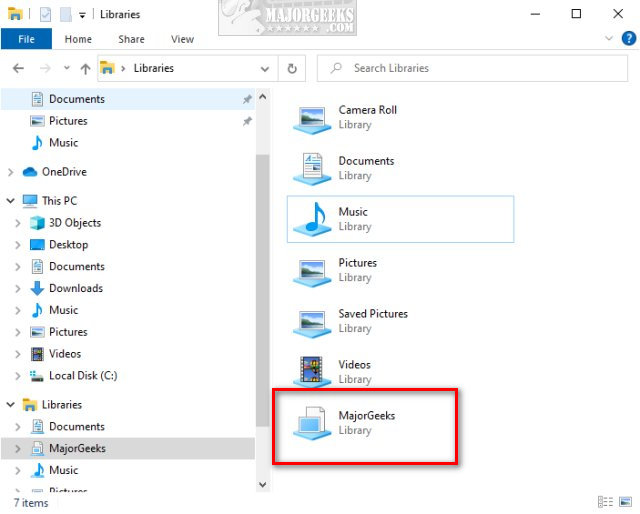The height and width of the screenshot is (514, 640).
Task: Open the address bar history dropdown
Action: (265, 69)
